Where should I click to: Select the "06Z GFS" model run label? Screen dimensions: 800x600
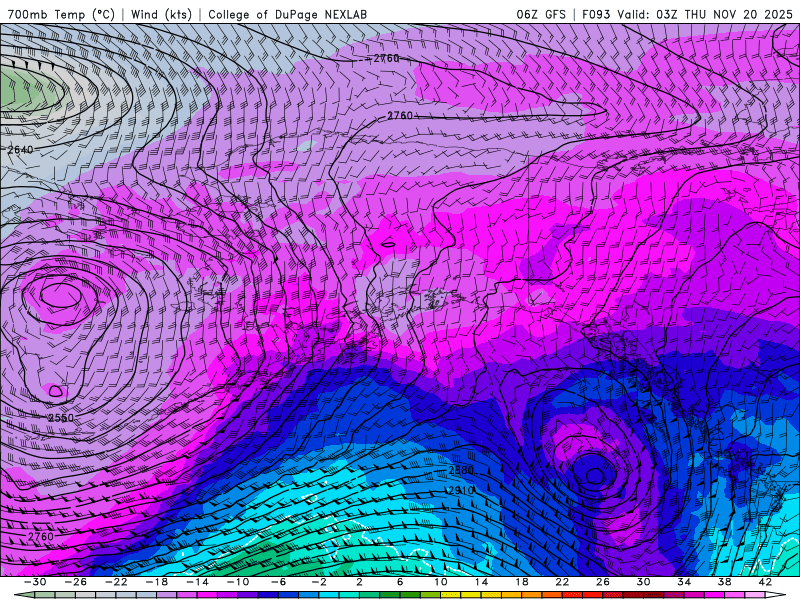pyautogui.click(x=541, y=14)
